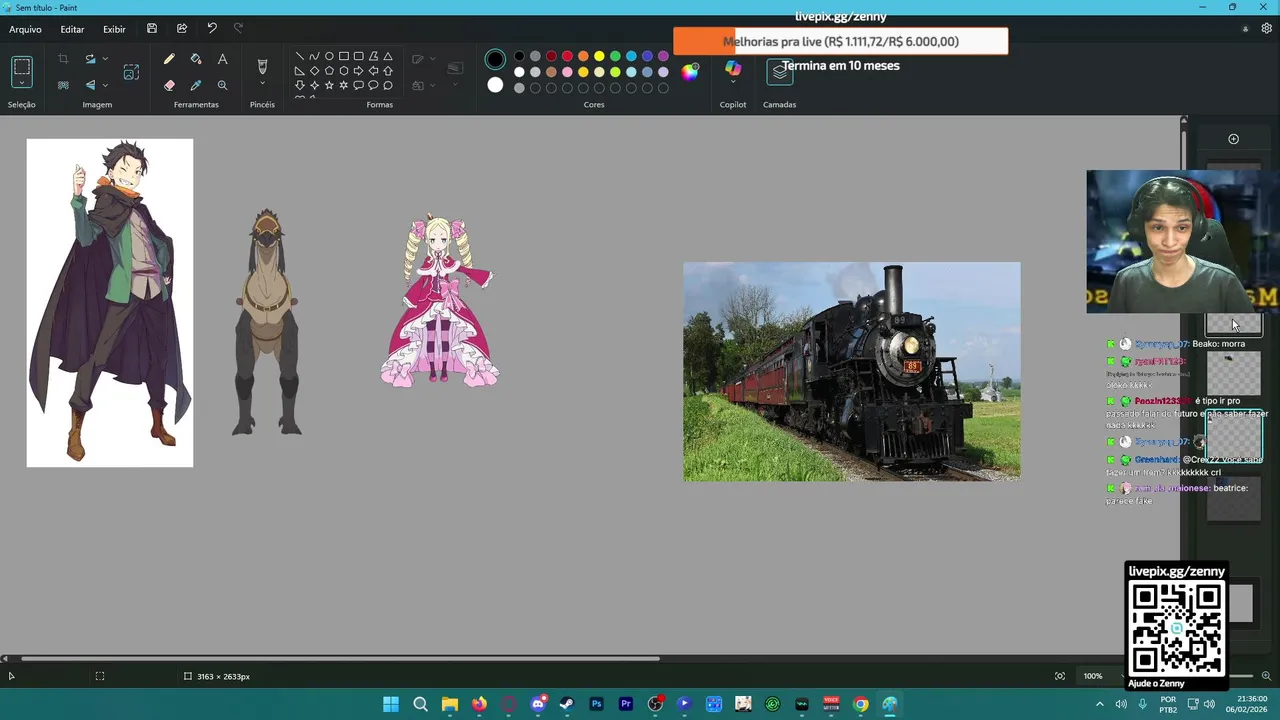Click the Crop image tool
This screenshot has height=720, width=1280.
point(63,59)
